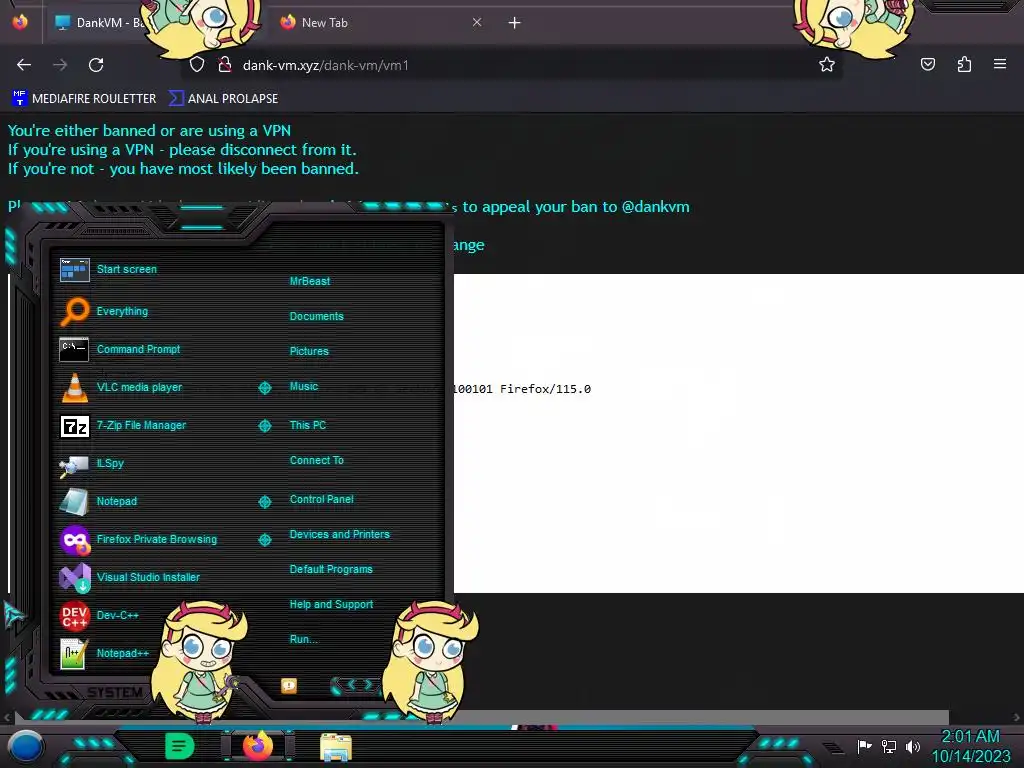Open Notepad++ editor
This screenshot has width=1024, height=768.
104,653
